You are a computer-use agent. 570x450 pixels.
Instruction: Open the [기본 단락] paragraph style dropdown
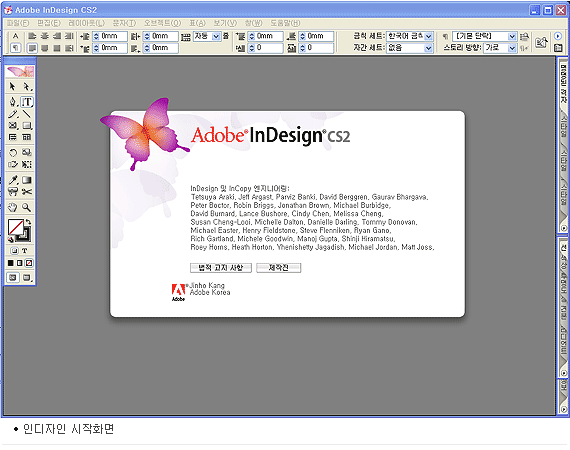[512, 36]
